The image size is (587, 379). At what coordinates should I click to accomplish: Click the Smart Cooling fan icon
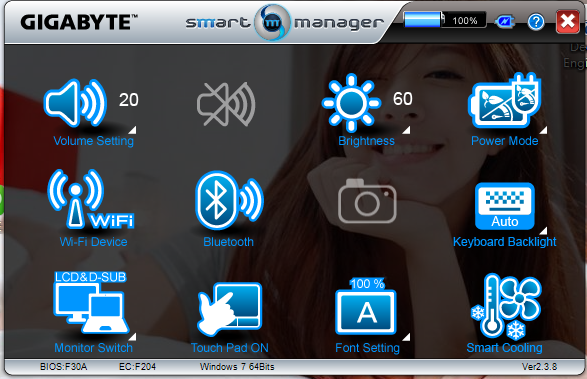[505, 306]
